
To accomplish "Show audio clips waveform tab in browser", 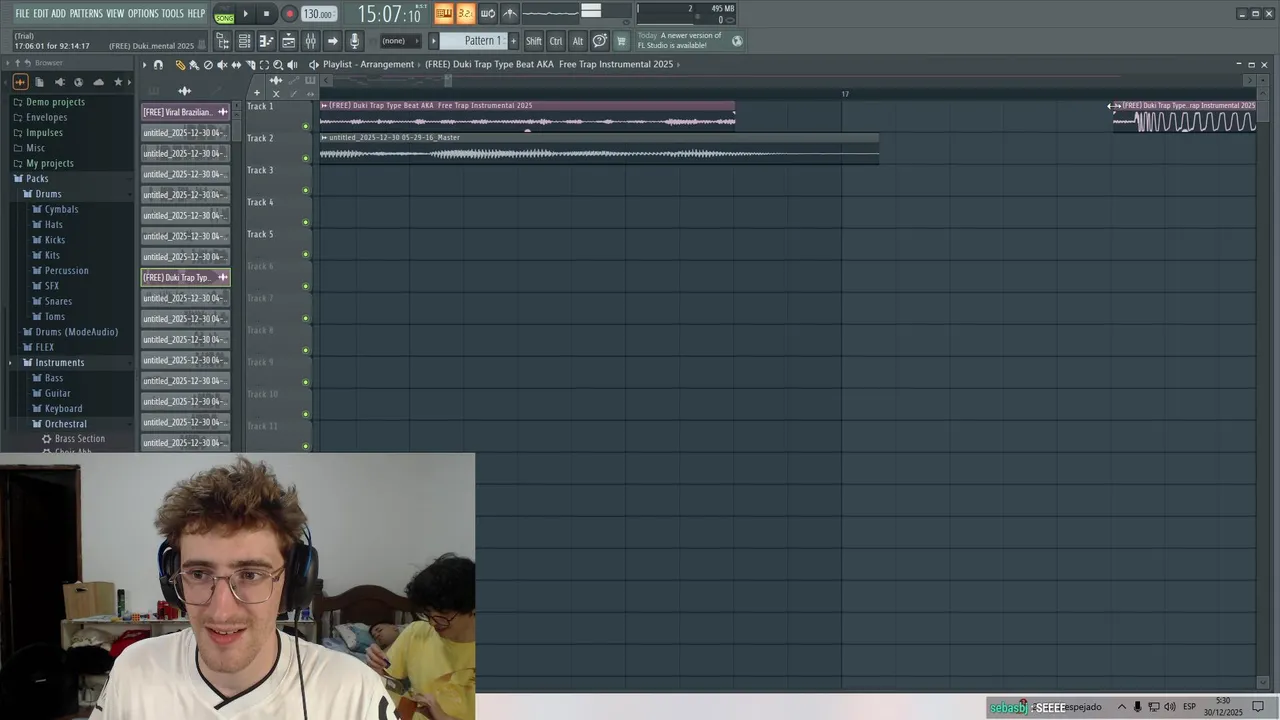I will point(19,82).
